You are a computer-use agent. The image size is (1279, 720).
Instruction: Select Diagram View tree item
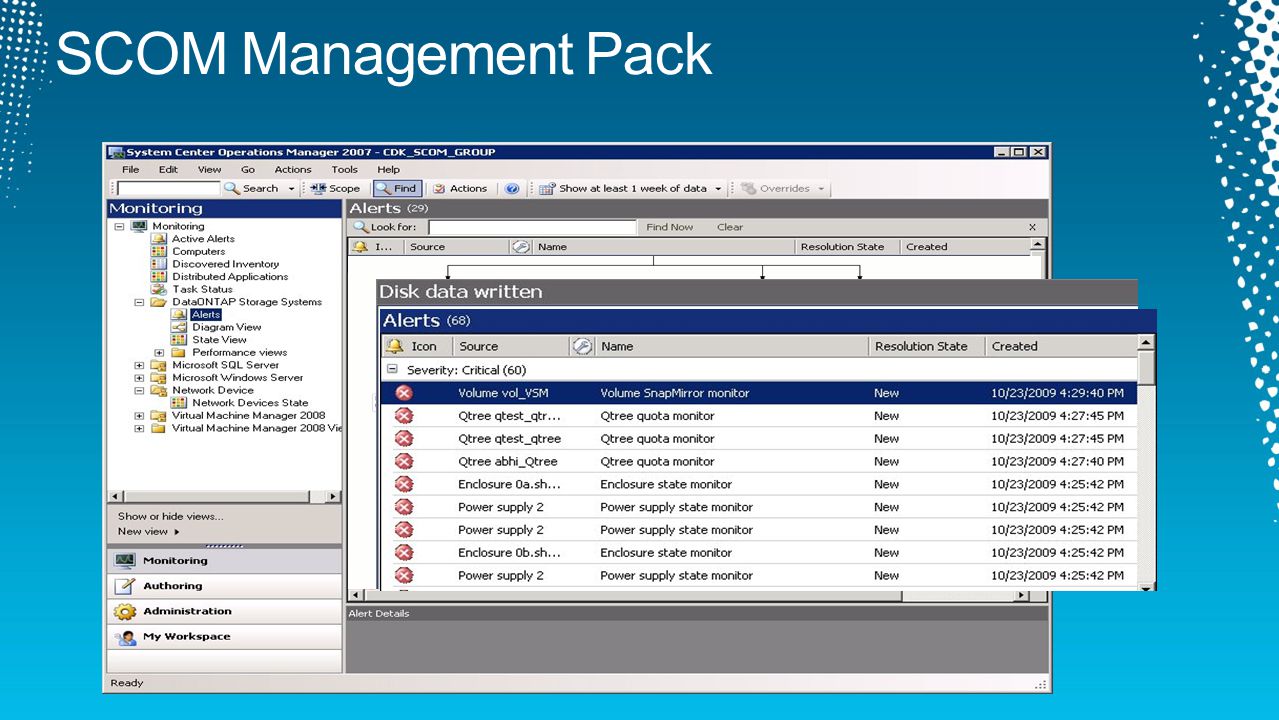tap(227, 327)
